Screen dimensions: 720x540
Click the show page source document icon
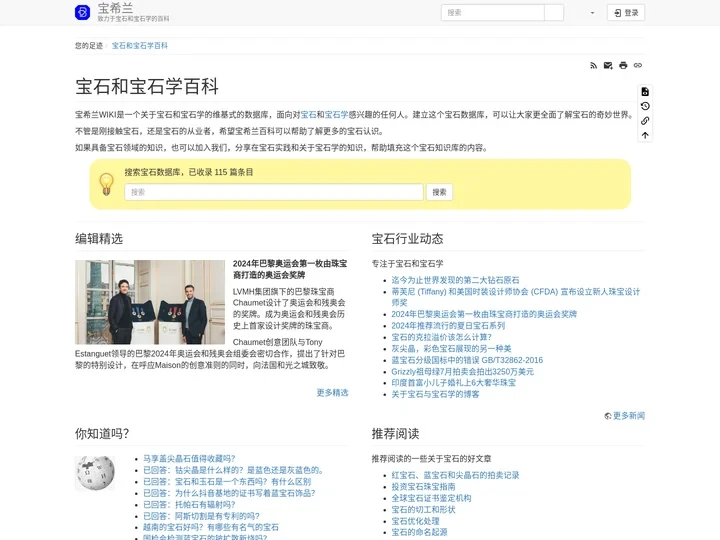click(645, 92)
